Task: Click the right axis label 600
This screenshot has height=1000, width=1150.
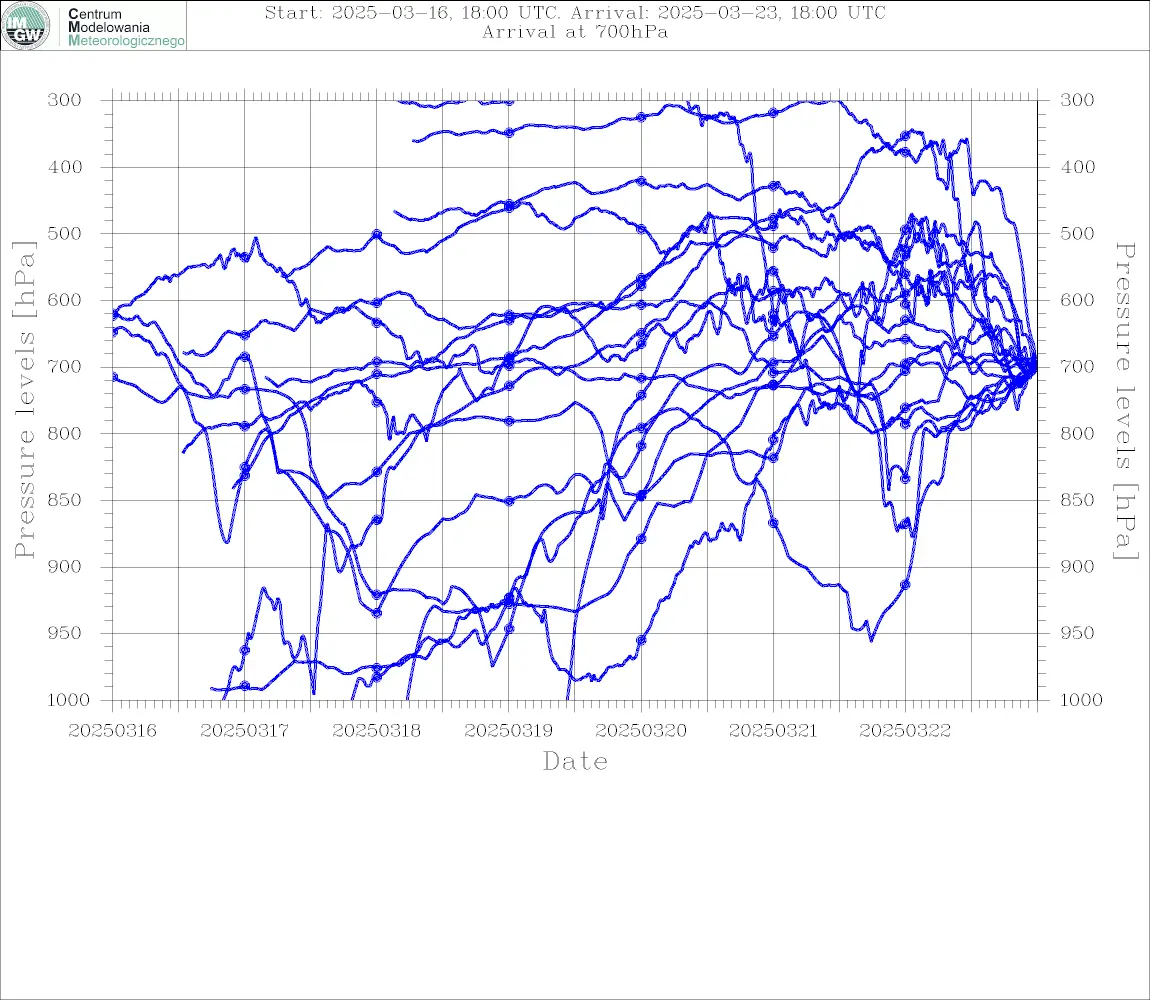Action: pos(1077,300)
